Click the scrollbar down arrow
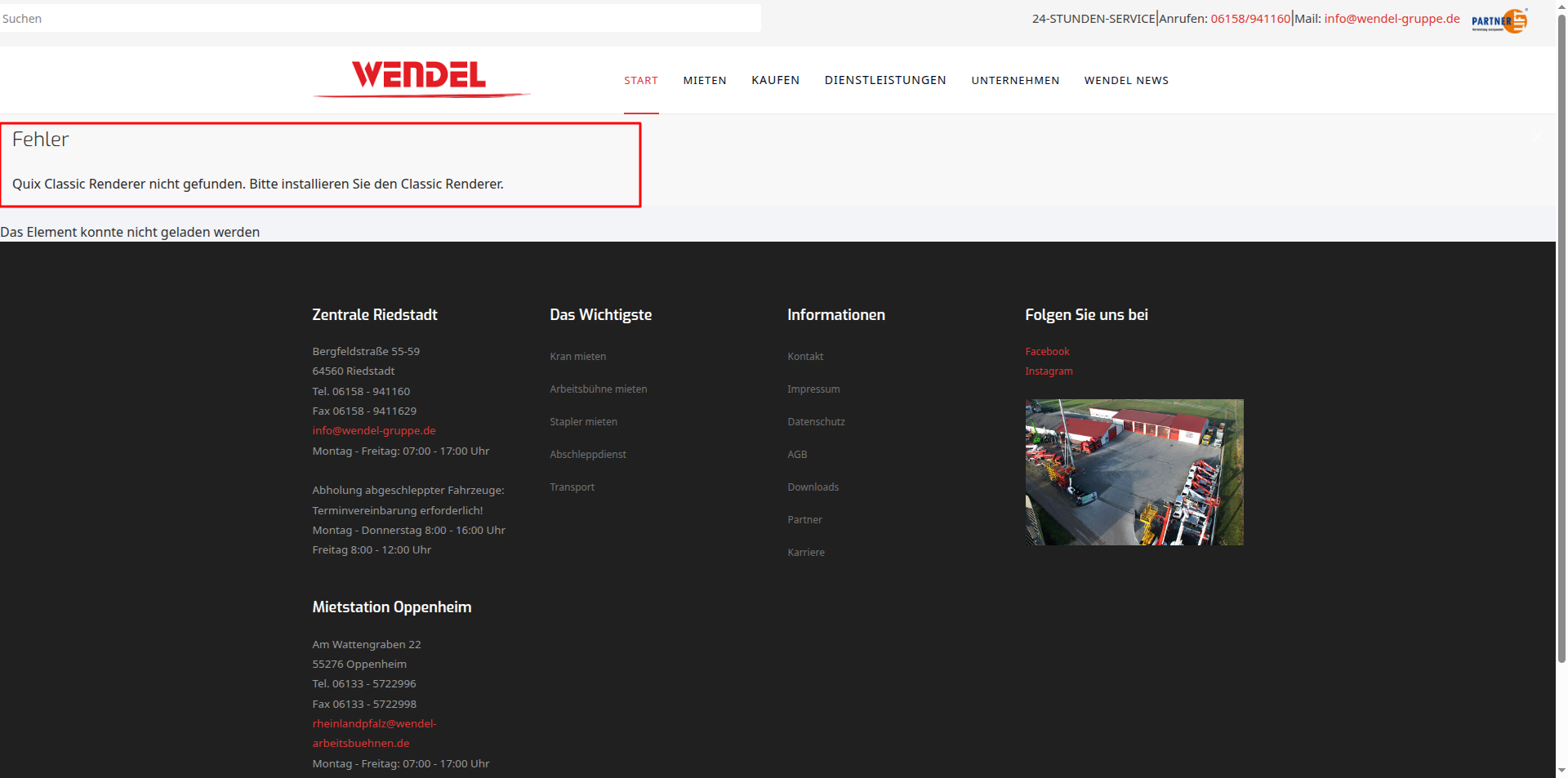 point(1561,770)
